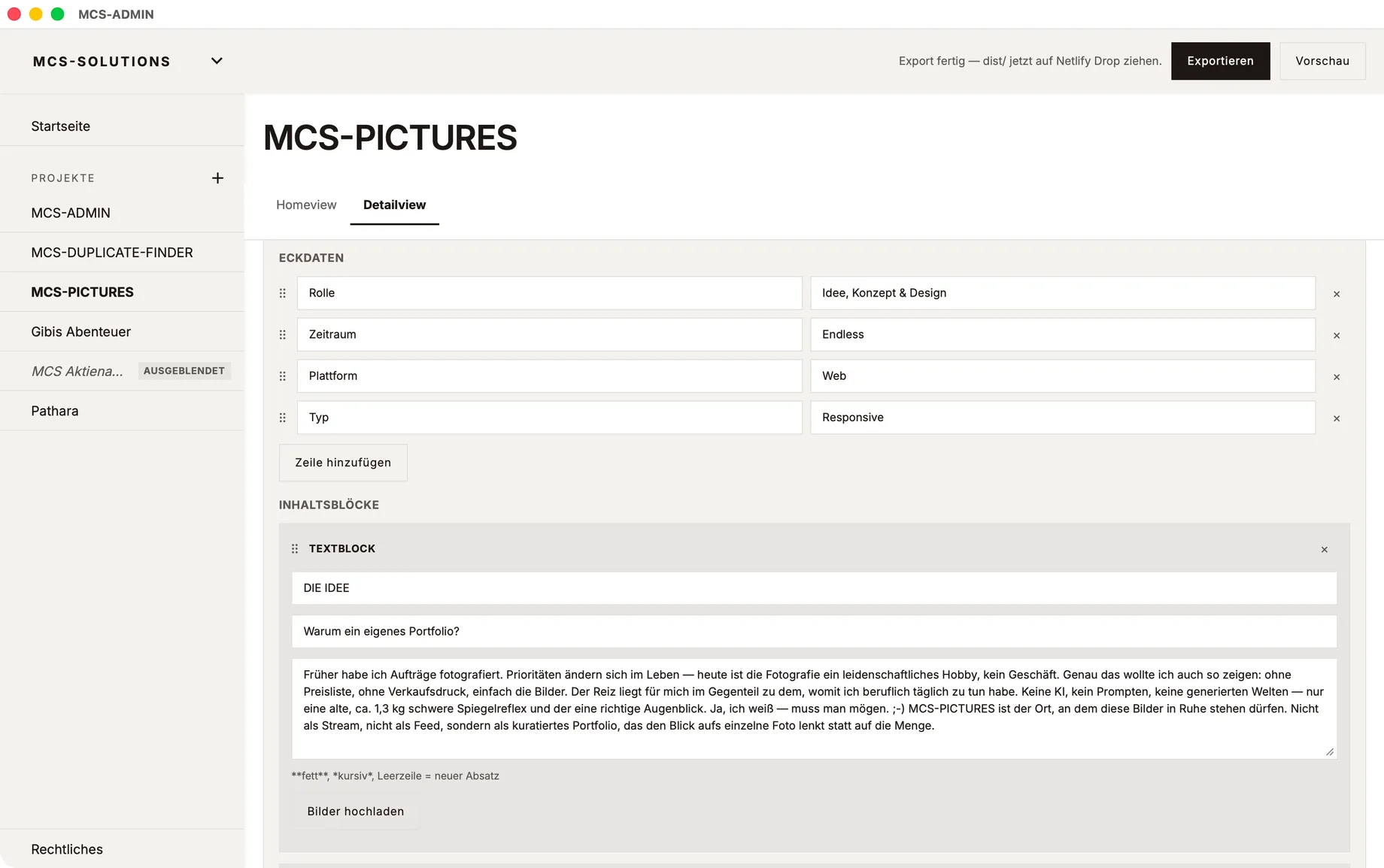Delete the TEXTBLOCK content block
Screen dimensions: 1384x868
click(x=1325, y=550)
